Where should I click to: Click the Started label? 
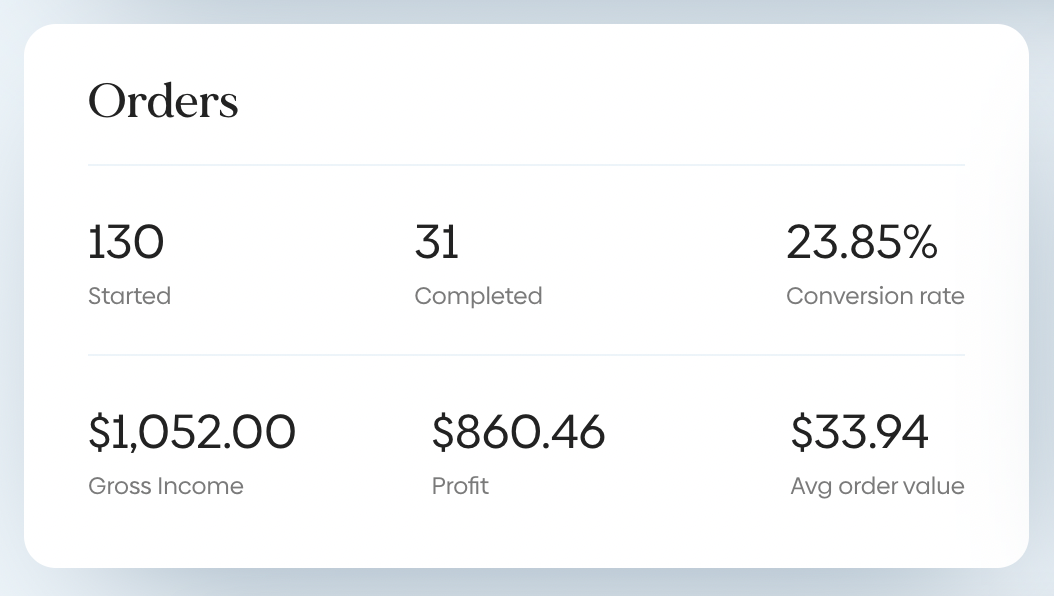(x=129, y=296)
